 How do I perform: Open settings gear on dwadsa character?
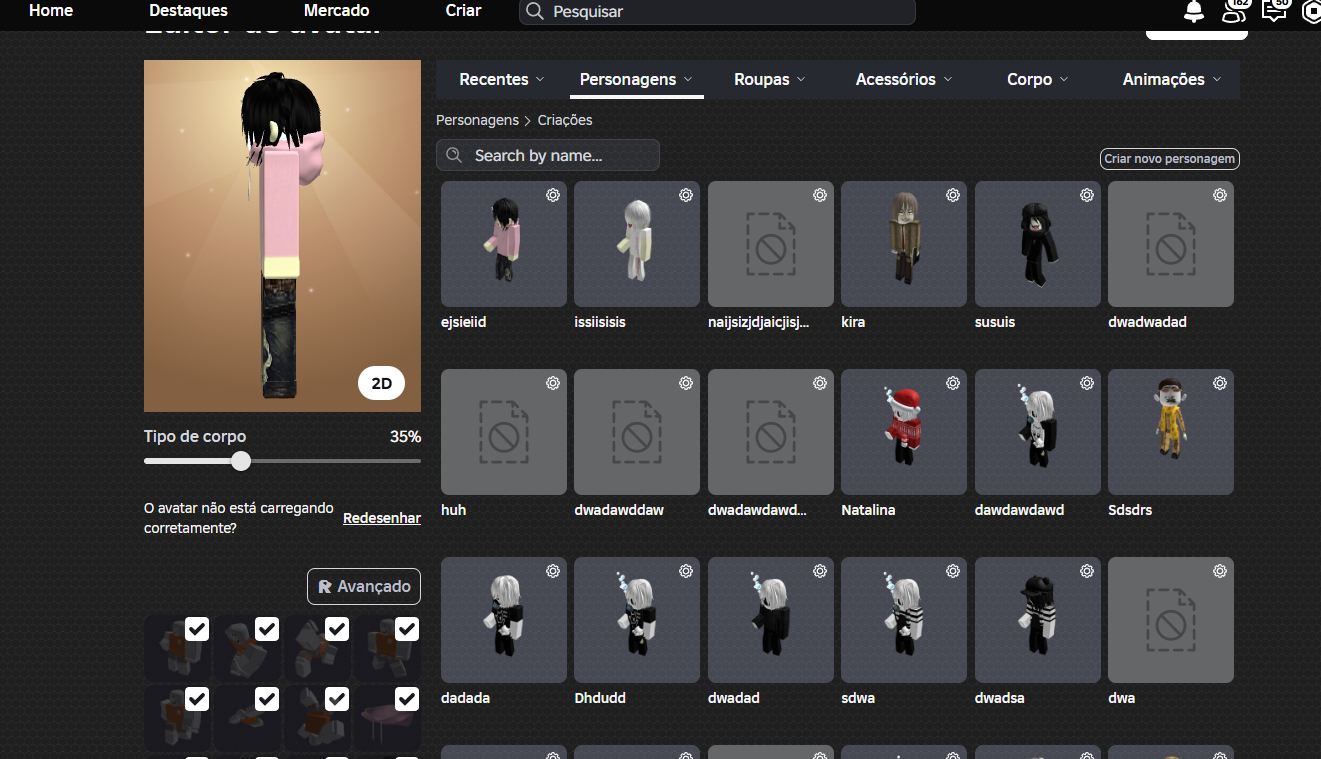(1087, 571)
